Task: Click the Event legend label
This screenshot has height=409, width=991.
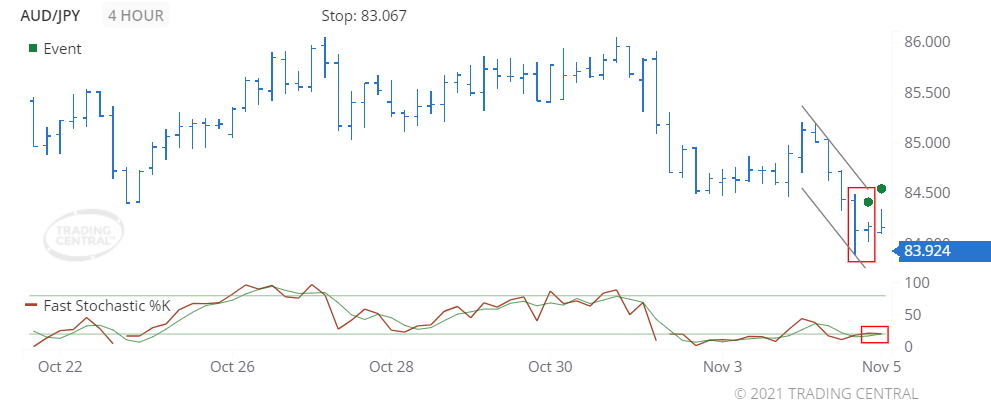Action: (62, 49)
